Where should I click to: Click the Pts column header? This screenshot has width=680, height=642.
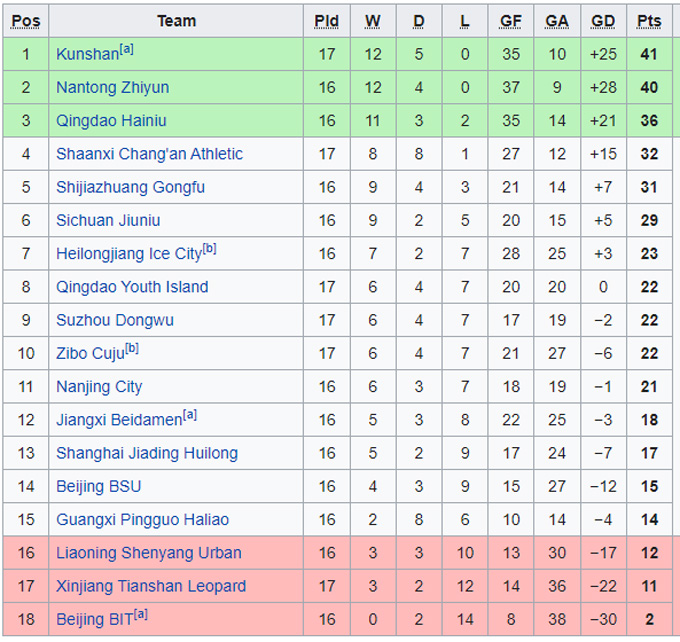click(649, 21)
